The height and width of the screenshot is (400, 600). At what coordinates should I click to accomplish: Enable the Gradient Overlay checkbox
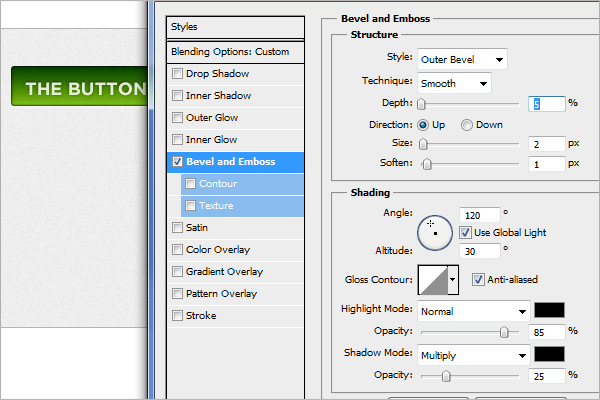click(x=177, y=271)
